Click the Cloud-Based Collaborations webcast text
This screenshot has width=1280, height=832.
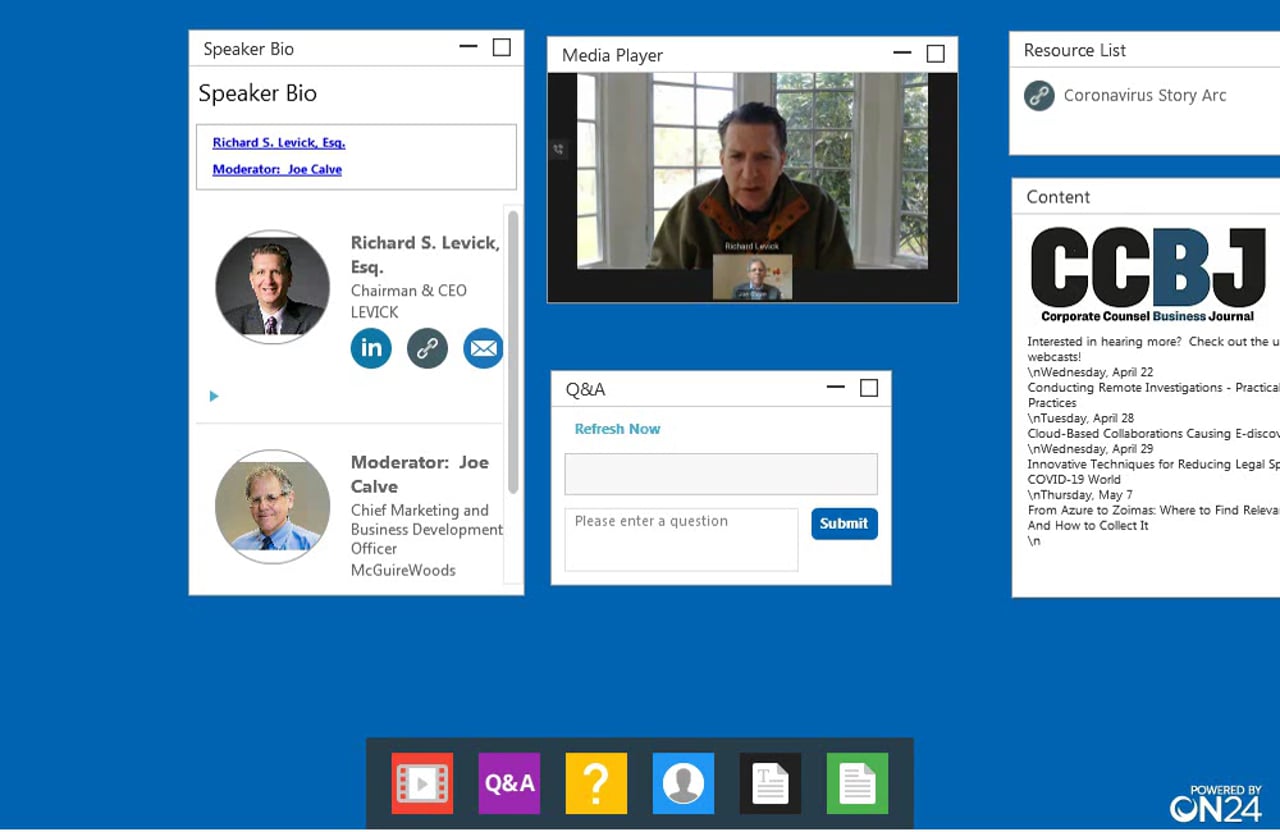[1153, 434]
